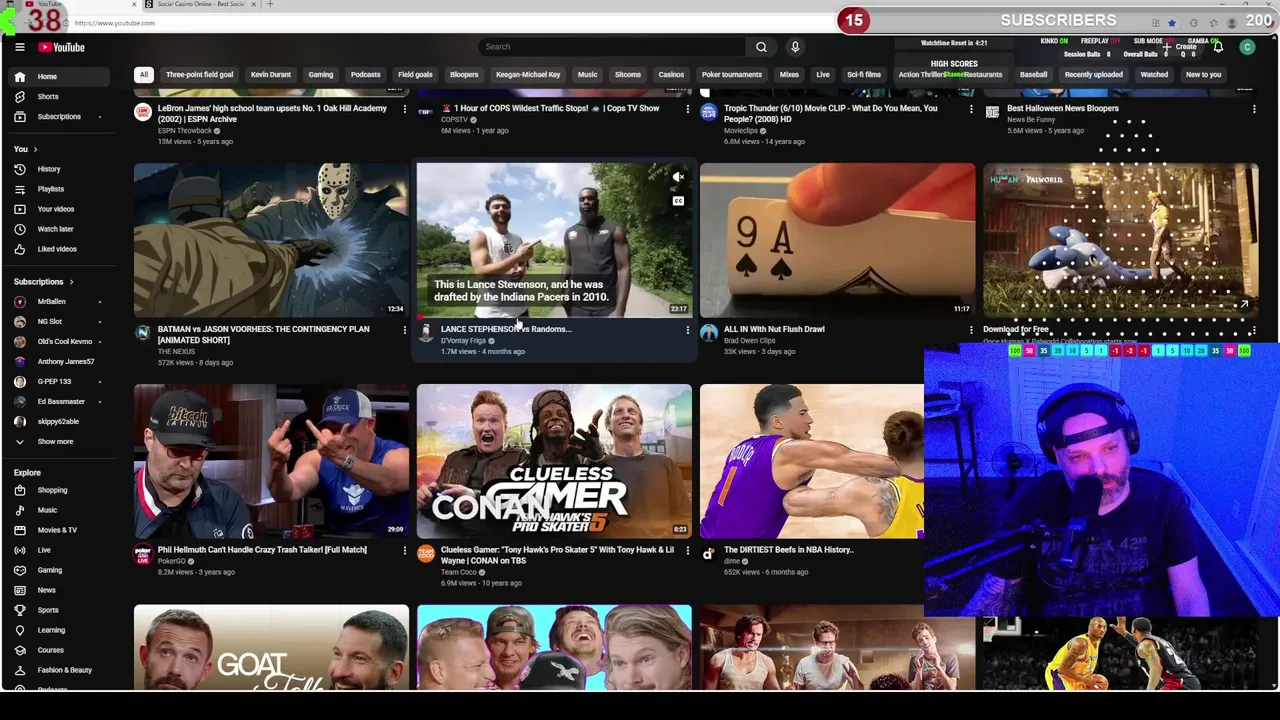This screenshot has height=720, width=1280.
Task: Select the Recently uploaded filter chip
Action: point(1093,74)
